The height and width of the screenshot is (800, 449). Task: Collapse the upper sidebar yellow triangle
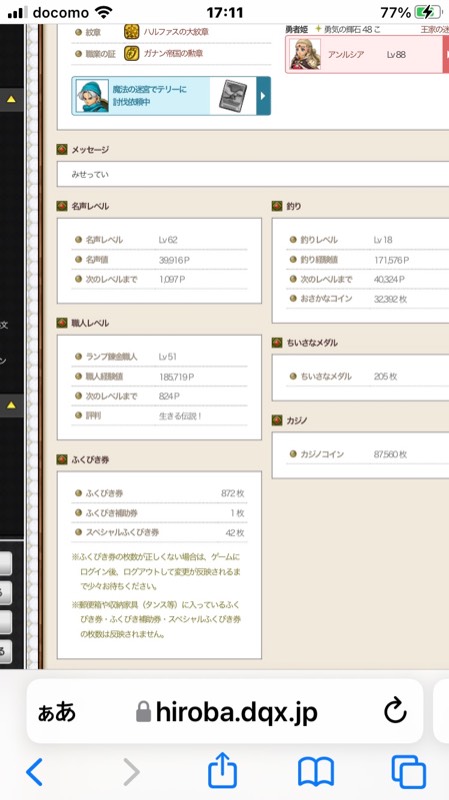pyautogui.click(x=11, y=99)
